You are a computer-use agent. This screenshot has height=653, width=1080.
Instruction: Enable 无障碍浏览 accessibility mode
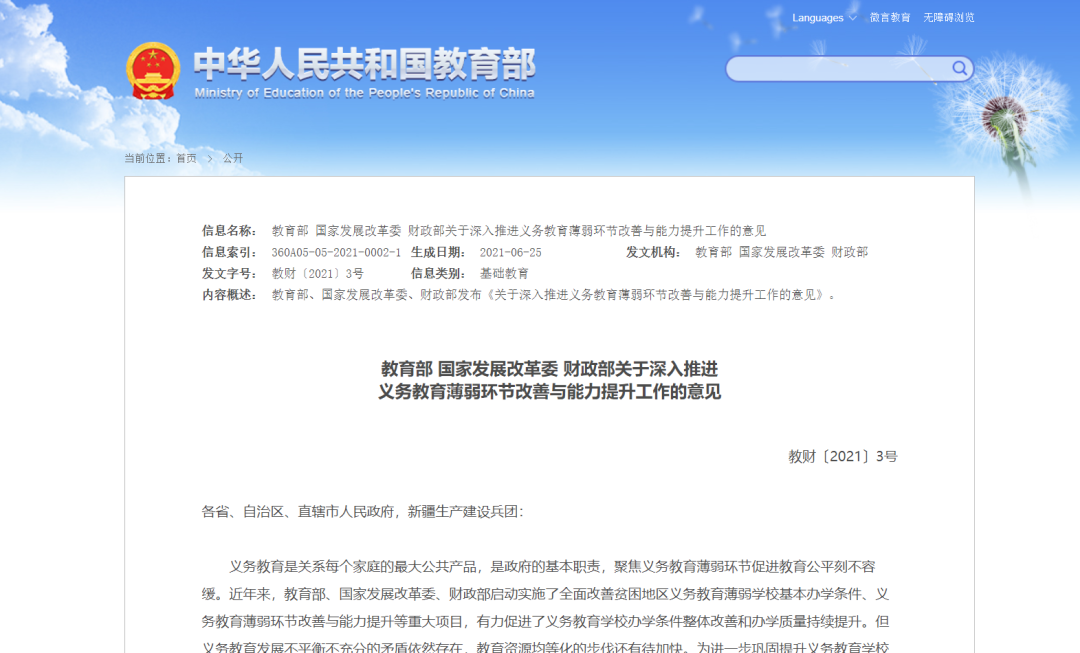[951, 17]
